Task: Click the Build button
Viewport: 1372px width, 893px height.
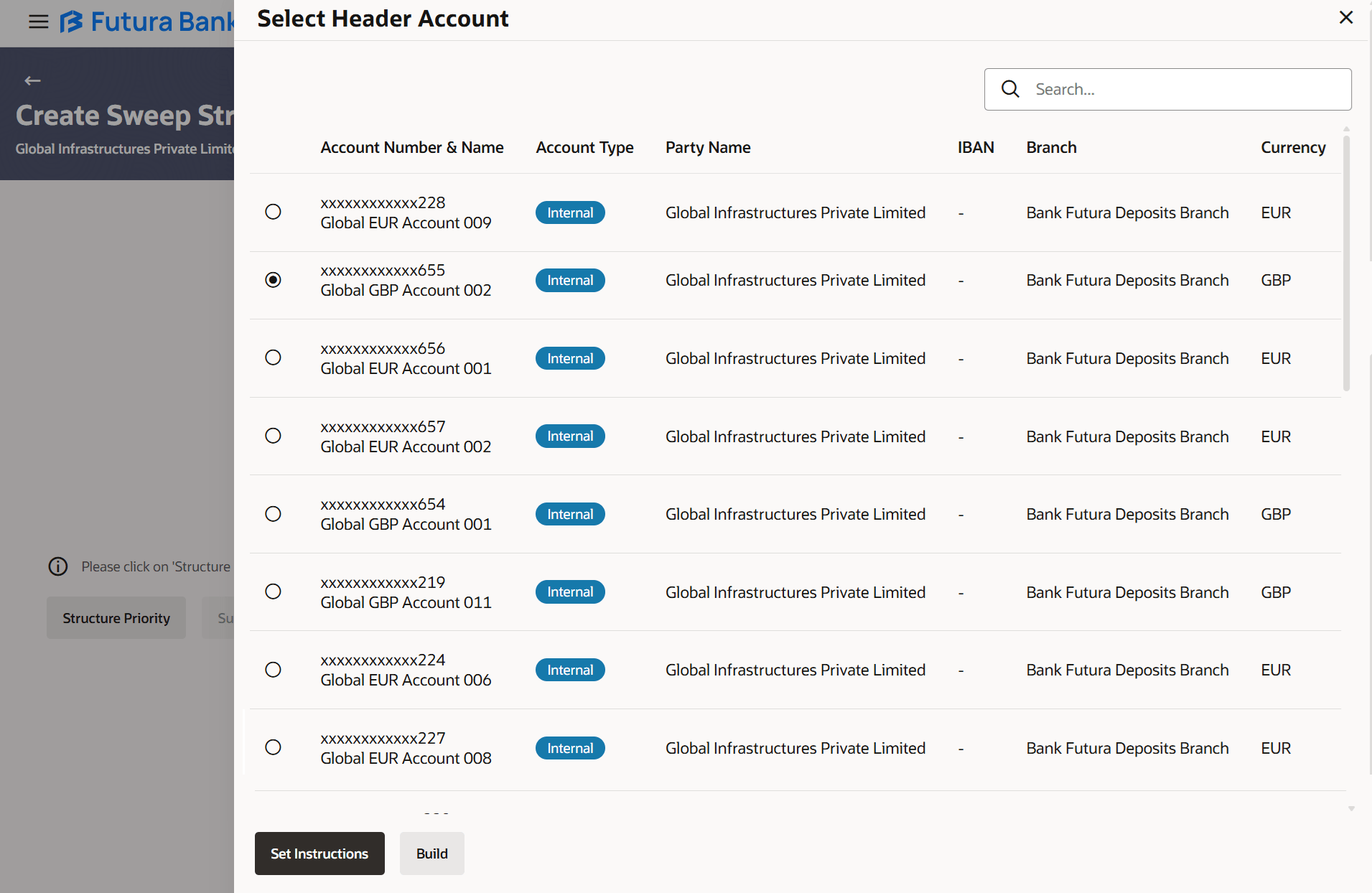Action: (431, 854)
